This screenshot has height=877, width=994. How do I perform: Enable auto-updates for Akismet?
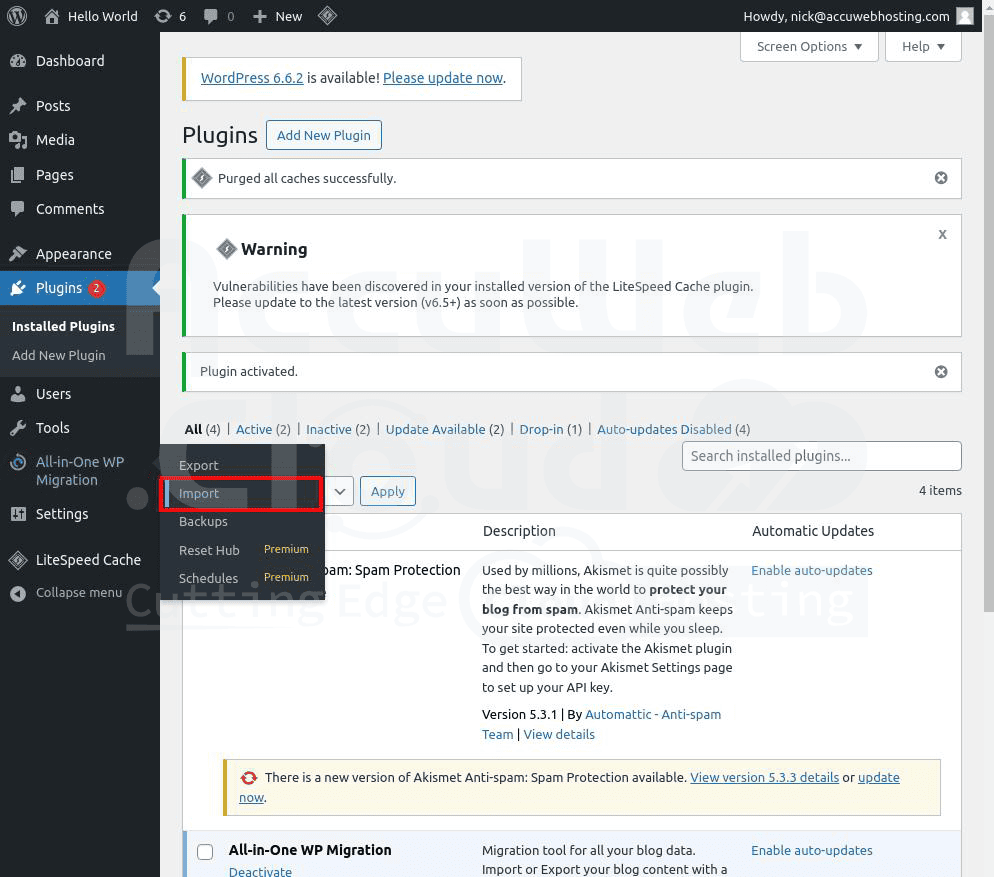pyautogui.click(x=811, y=570)
